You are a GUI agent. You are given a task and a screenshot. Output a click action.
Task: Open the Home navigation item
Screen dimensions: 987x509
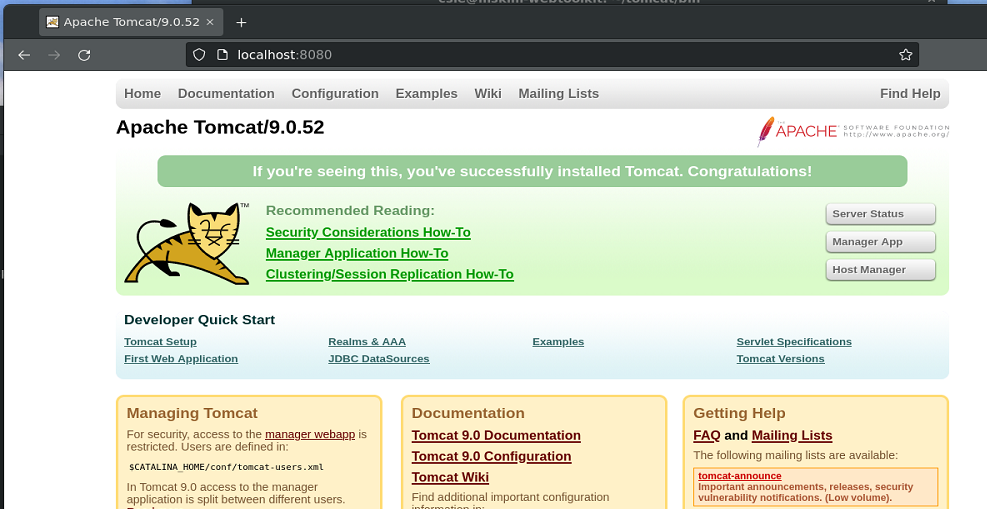142,94
